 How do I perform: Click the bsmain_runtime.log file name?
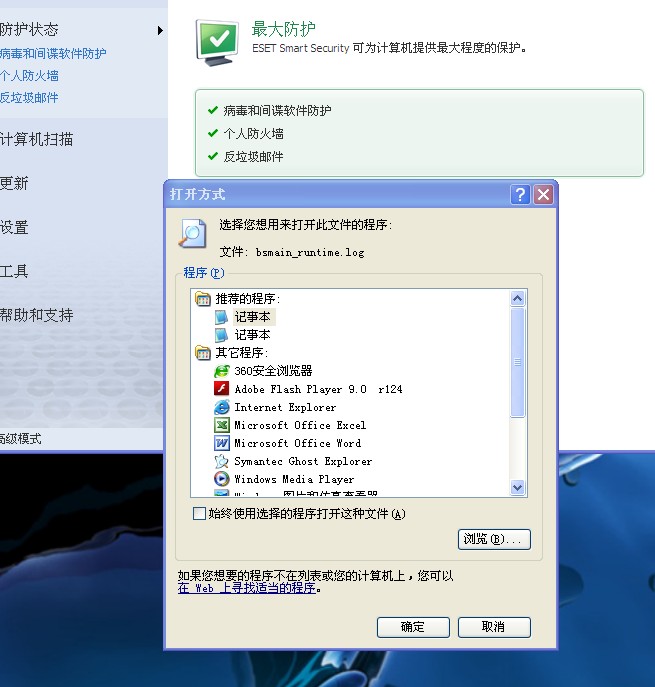tap(310, 252)
